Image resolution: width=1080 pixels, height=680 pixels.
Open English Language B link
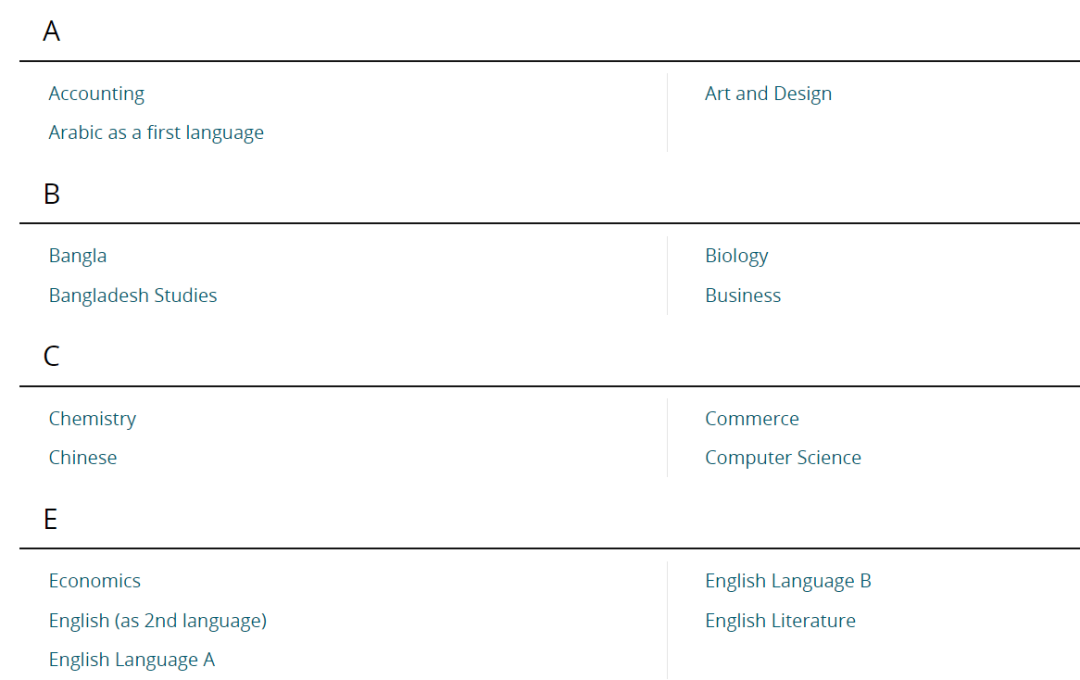click(788, 581)
